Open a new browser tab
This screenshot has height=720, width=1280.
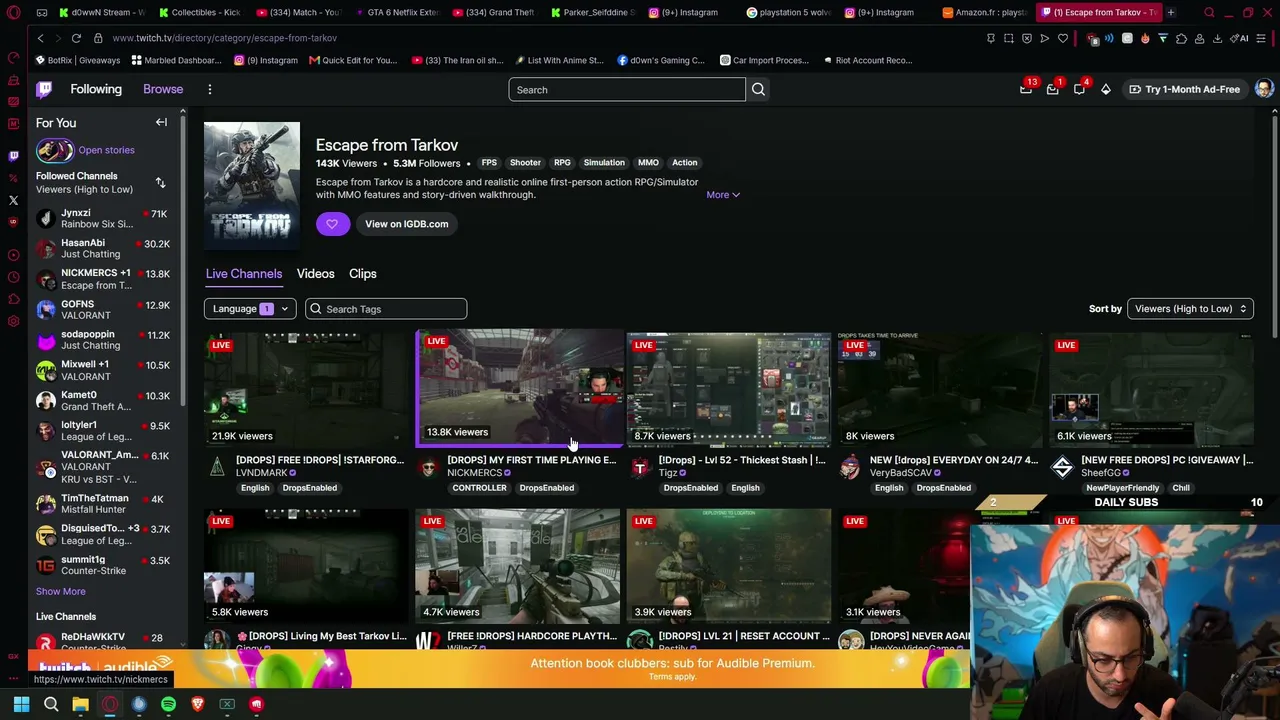point(1171,12)
